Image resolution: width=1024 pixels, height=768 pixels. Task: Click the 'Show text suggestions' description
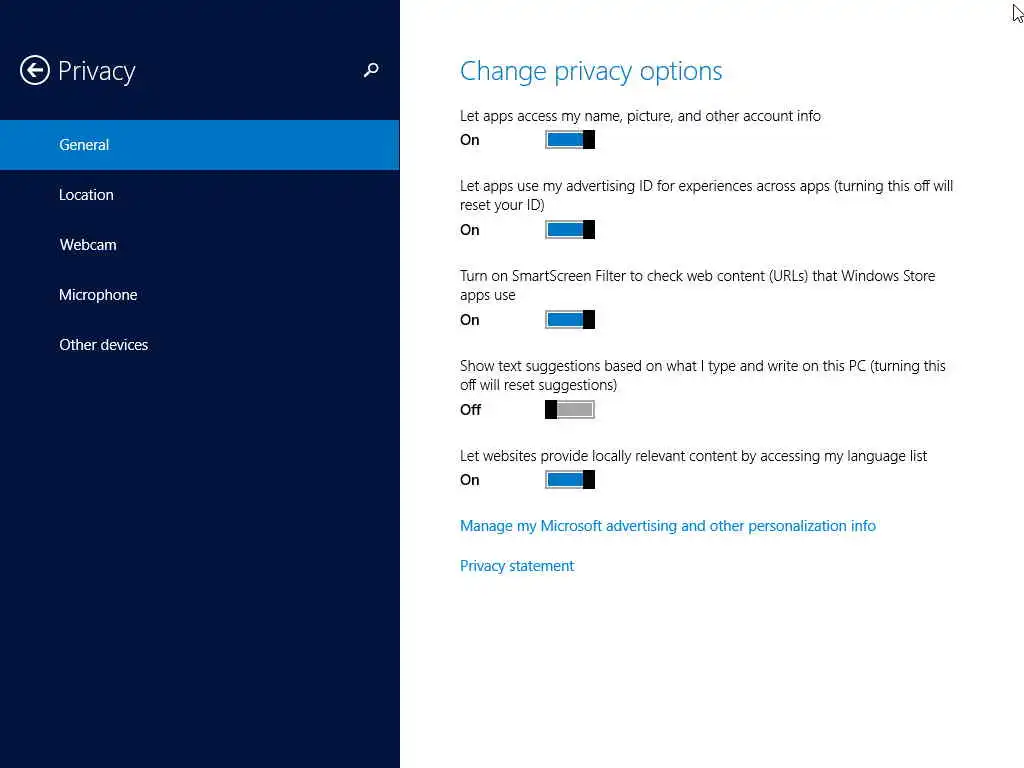703,376
